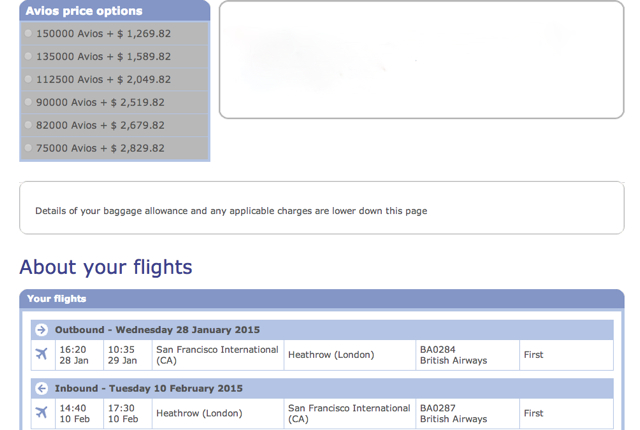
Task: Click the baggage allowance details notice
Action: (x=231, y=211)
